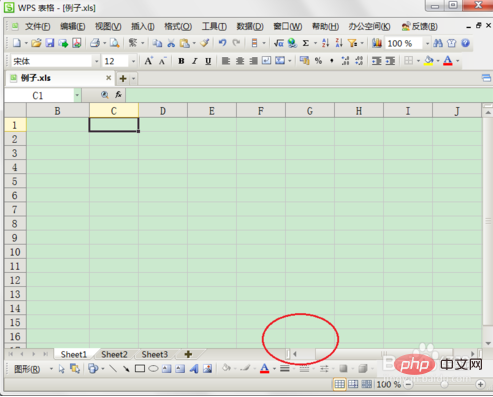Viewport: 493px width, 397px height.
Task: Click the Save icon in toolbar
Action: (x=50, y=43)
